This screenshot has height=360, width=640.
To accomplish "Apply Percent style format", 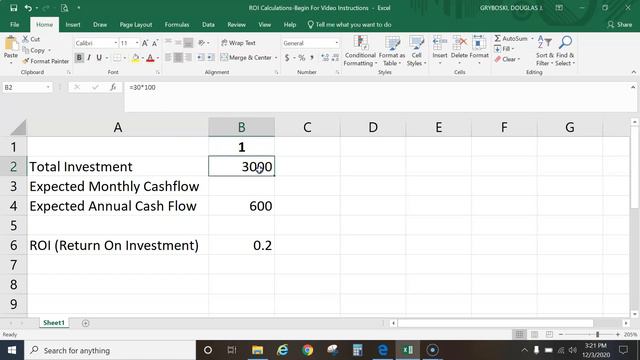I will [302, 58].
